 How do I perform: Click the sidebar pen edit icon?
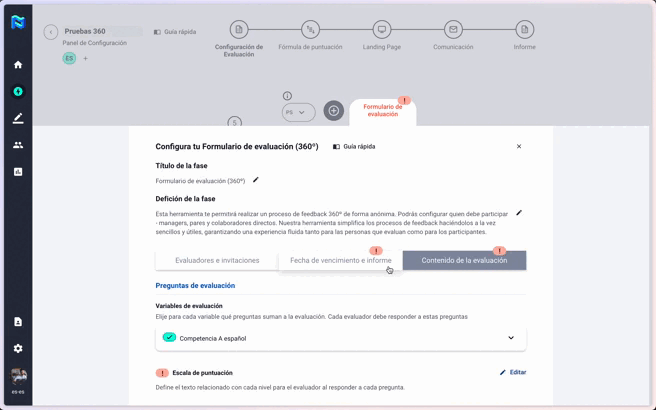(17, 118)
